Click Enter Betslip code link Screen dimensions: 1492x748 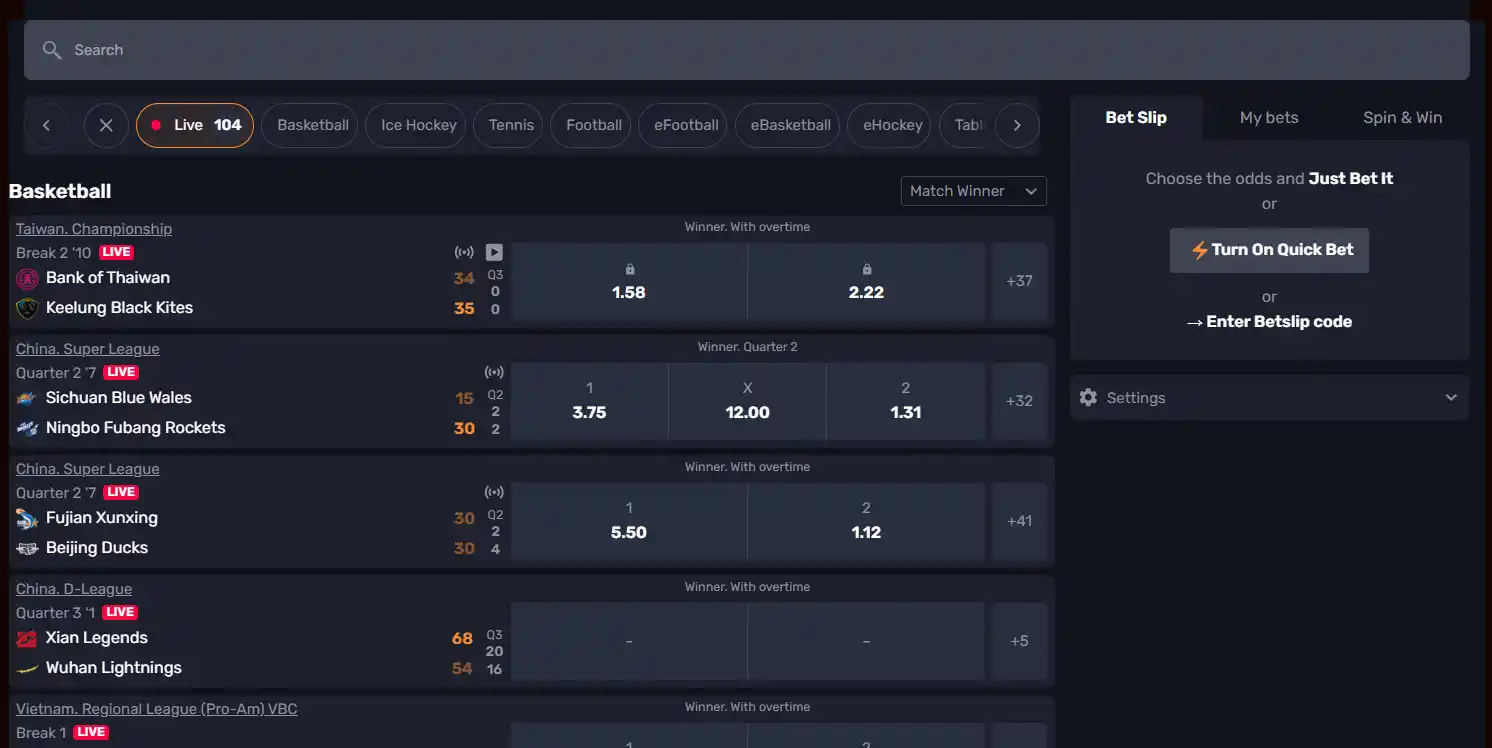point(1269,322)
